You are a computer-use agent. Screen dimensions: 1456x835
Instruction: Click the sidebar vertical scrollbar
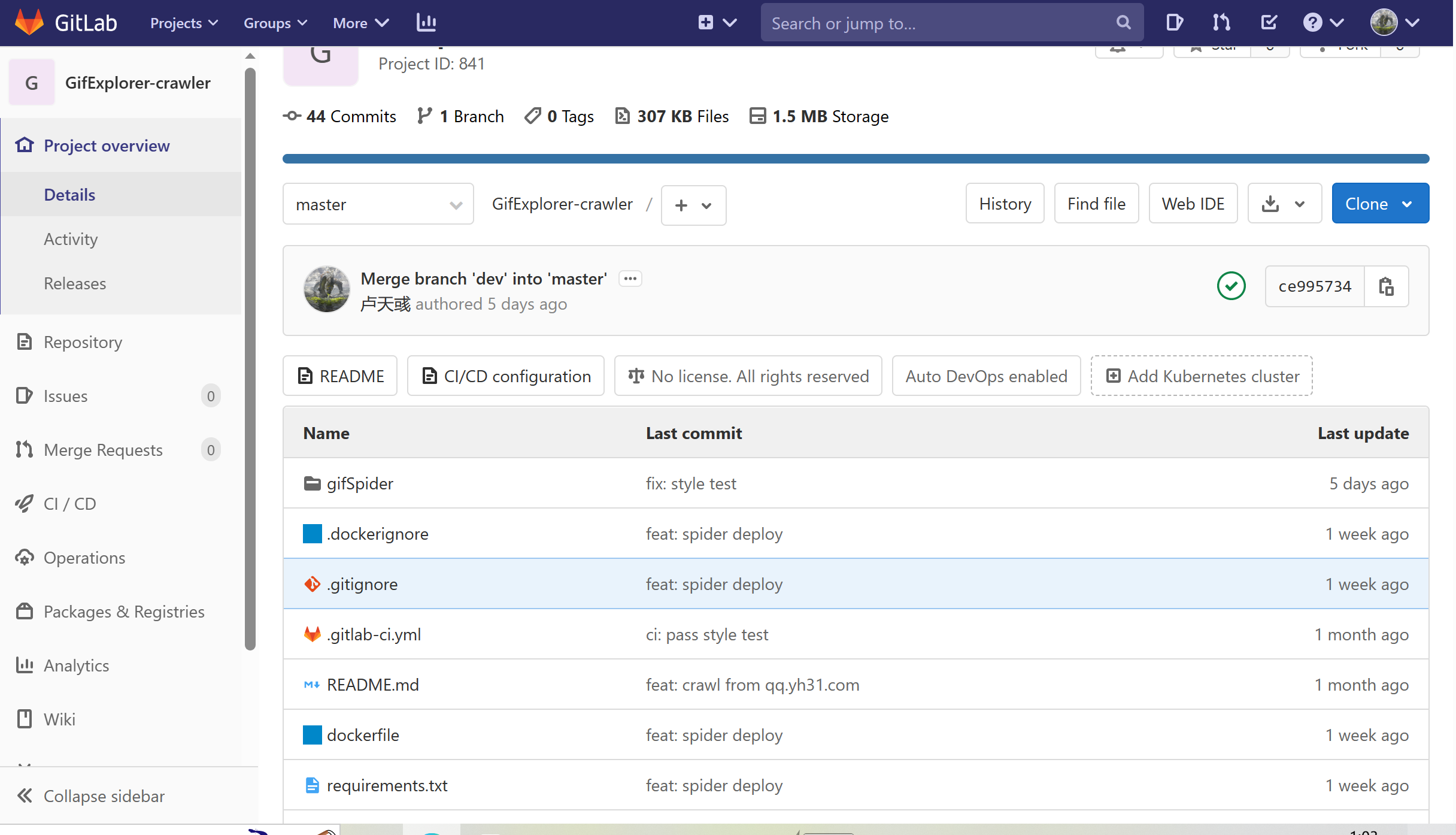[250, 359]
